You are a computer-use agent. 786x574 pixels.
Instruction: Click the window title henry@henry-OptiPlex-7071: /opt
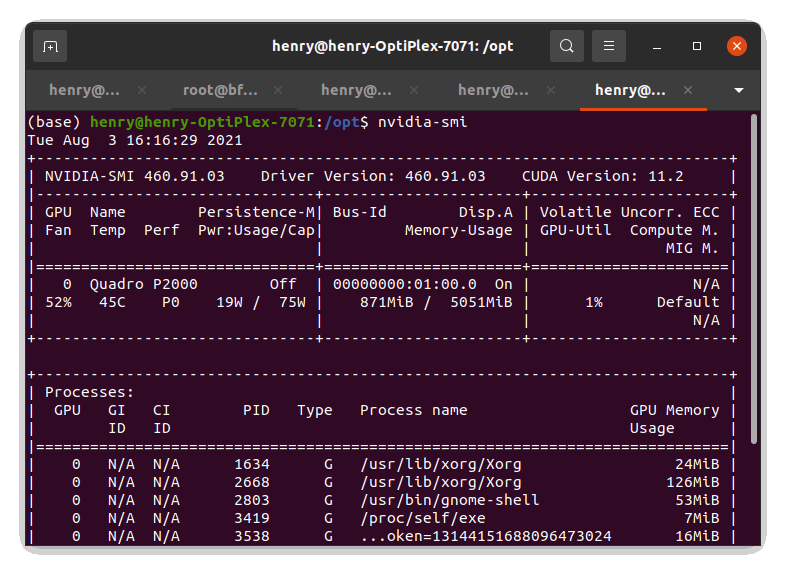[392, 46]
